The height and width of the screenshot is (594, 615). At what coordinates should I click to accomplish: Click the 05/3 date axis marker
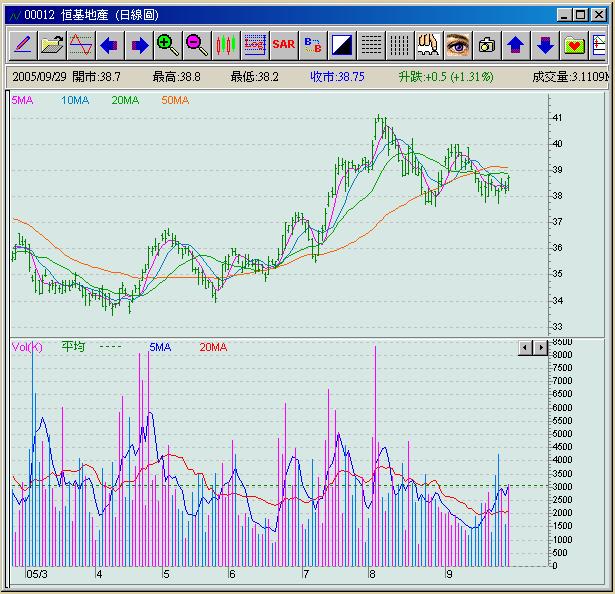pyautogui.click(x=37, y=574)
